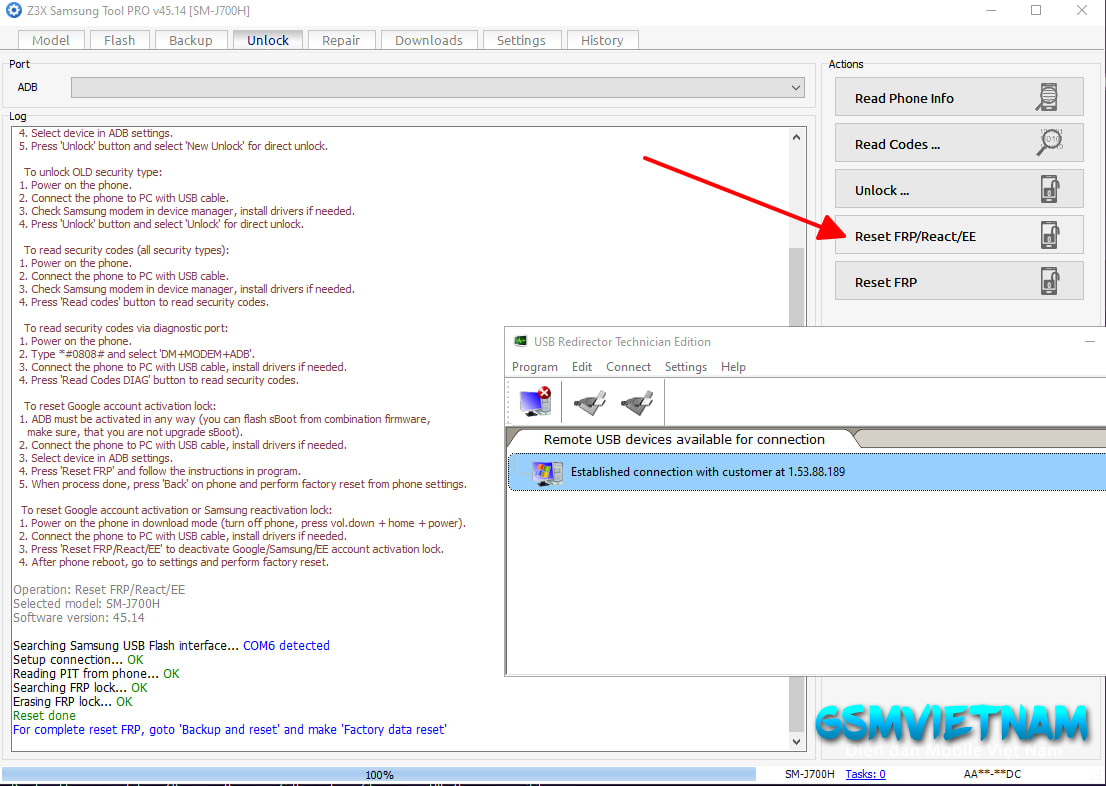Image resolution: width=1106 pixels, height=786 pixels.
Task: Go to the Downloads tab
Action: (429, 40)
